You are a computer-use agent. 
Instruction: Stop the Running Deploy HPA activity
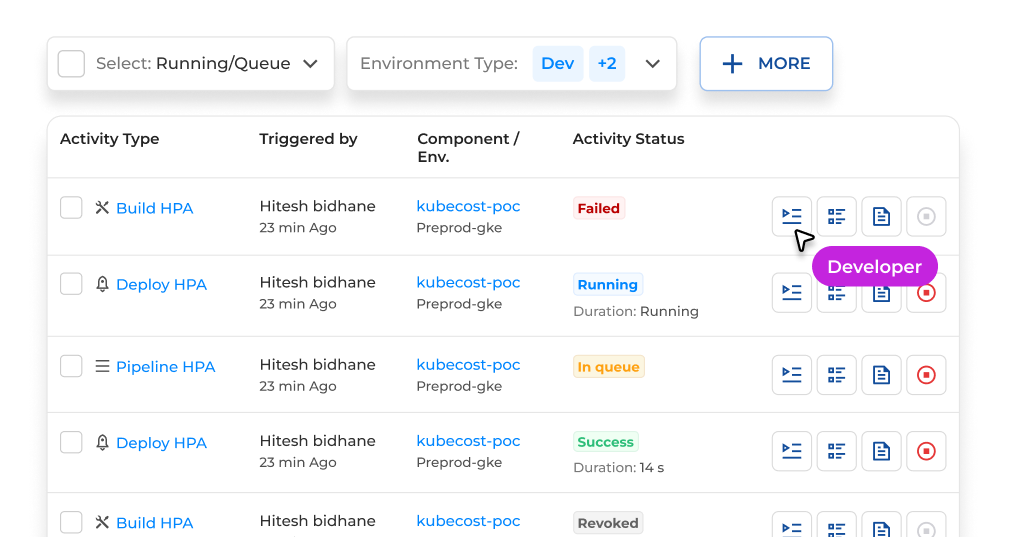pos(926,293)
